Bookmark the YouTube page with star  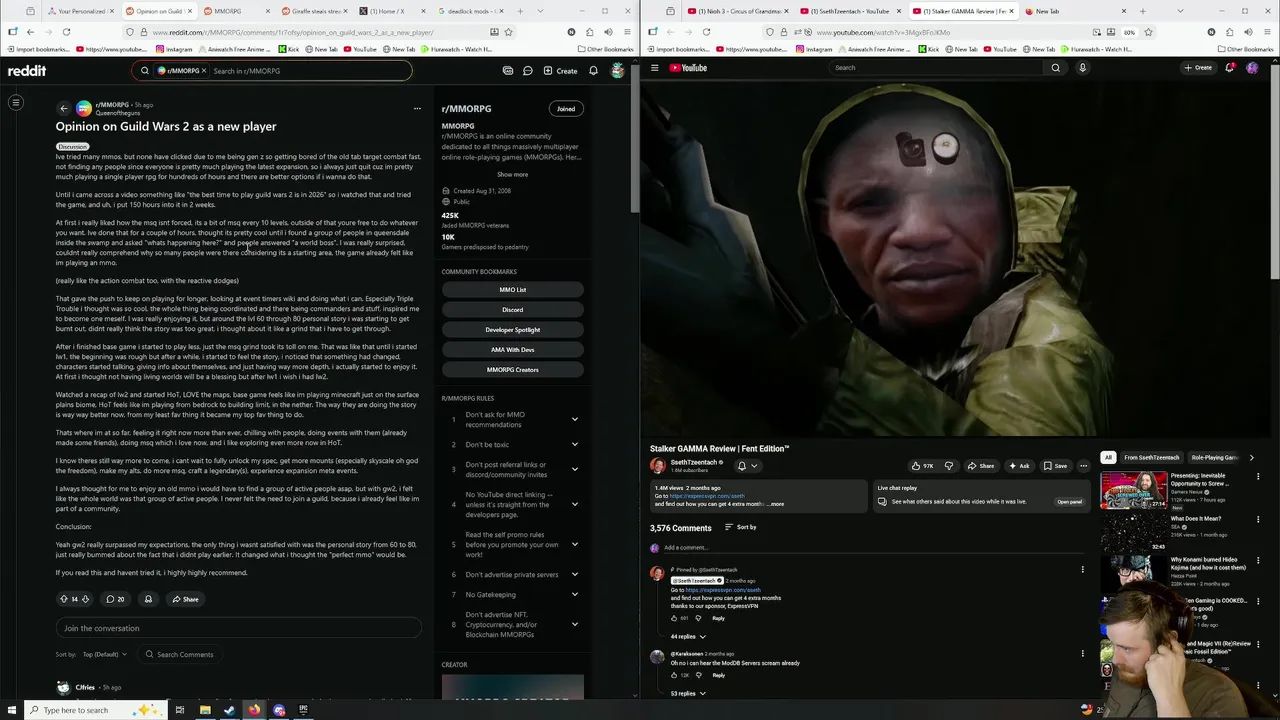tap(1148, 32)
